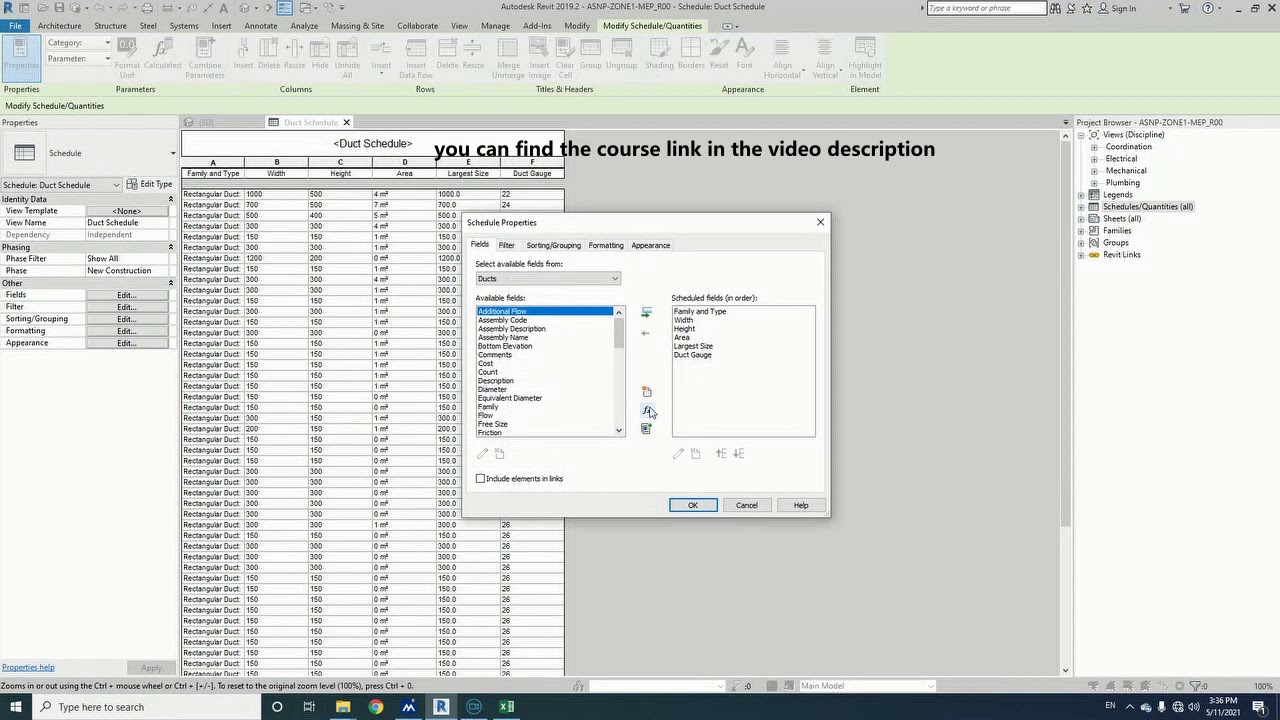Select Duct Gauge in Scheduled fields

click(x=692, y=355)
